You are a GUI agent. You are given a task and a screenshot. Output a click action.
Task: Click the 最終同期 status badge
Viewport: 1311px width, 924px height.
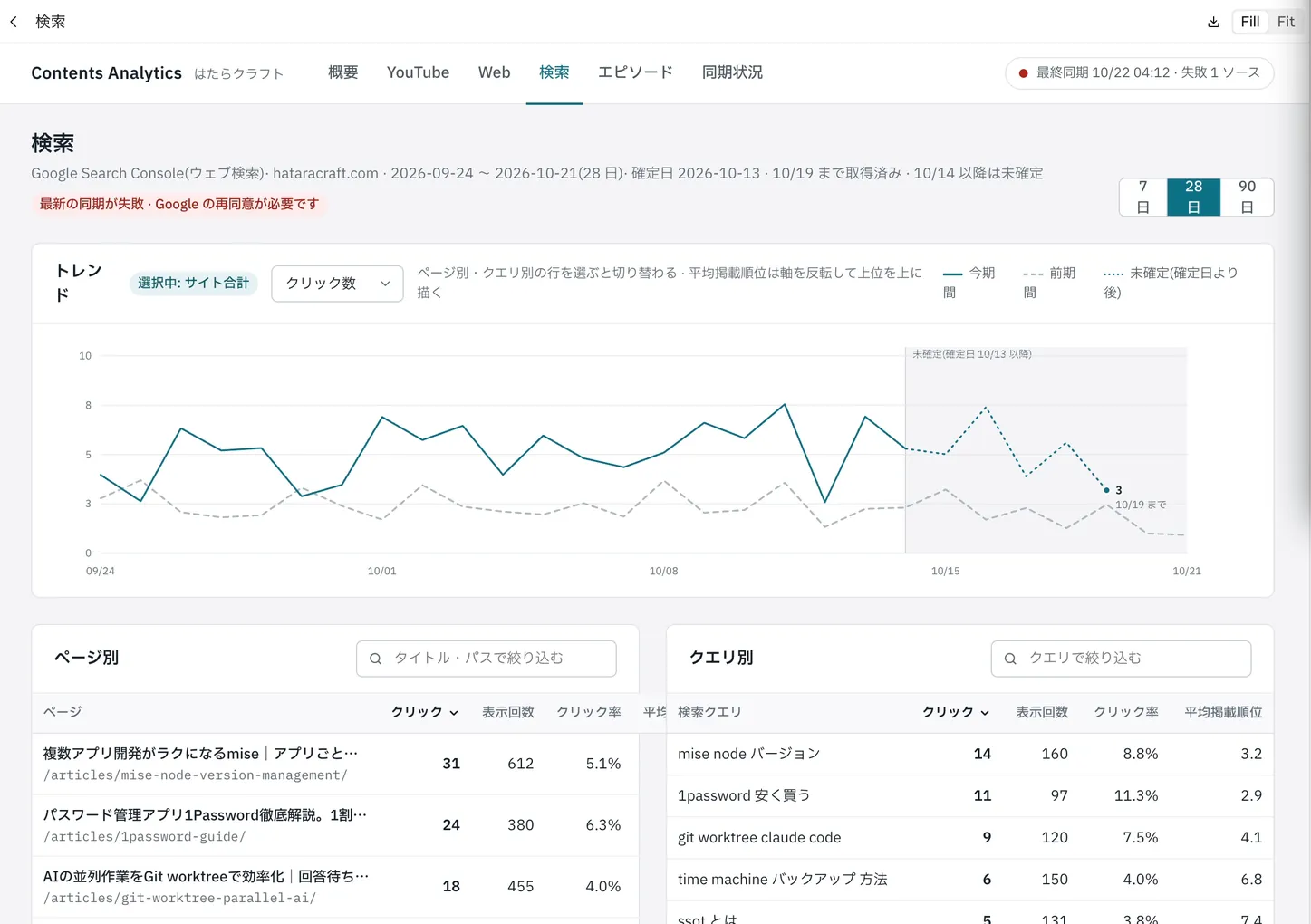pyautogui.click(x=1140, y=73)
